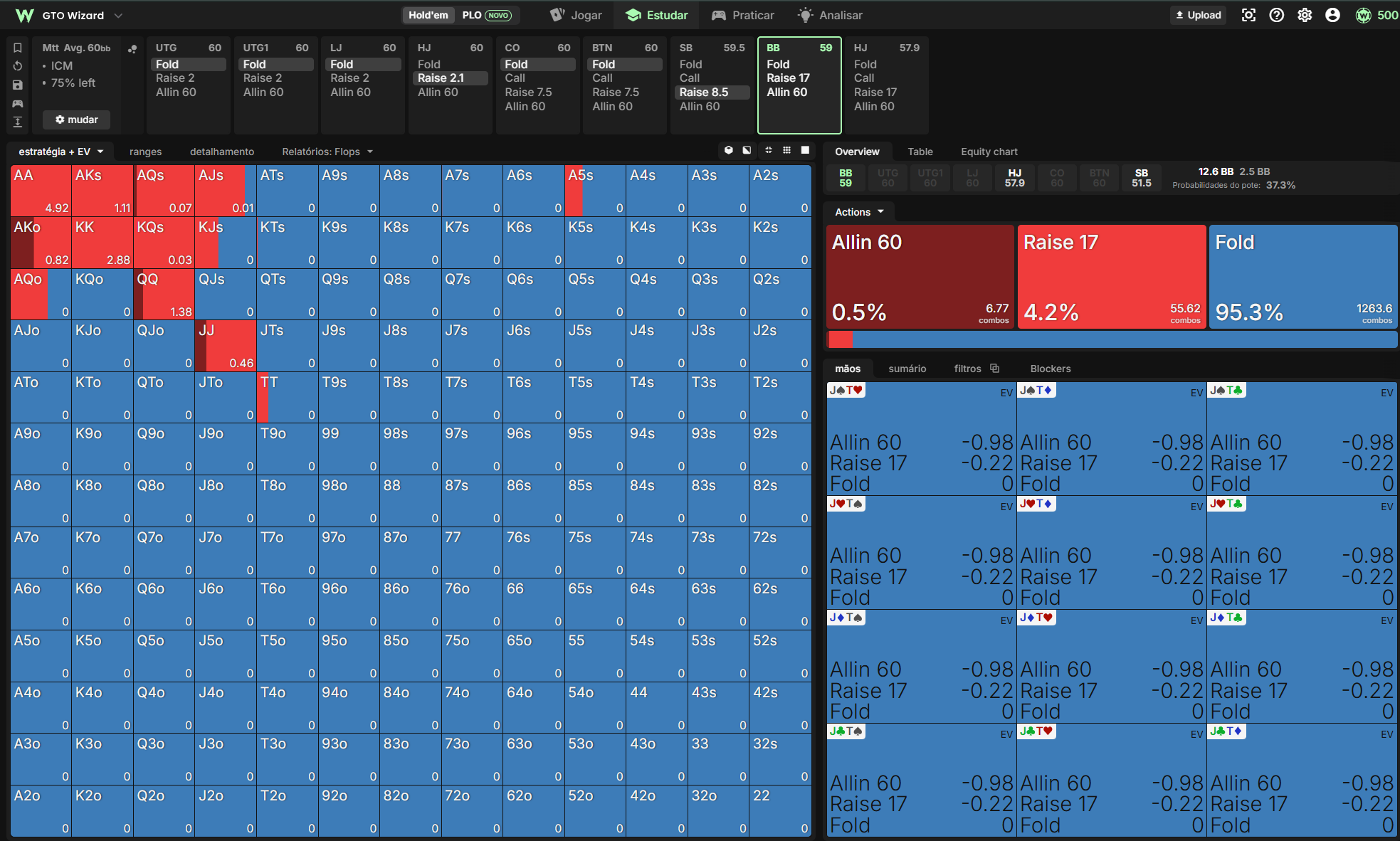Open the help question mark icon
This screenshot has height=841, width=1400.
click(x=1277, y=15)
